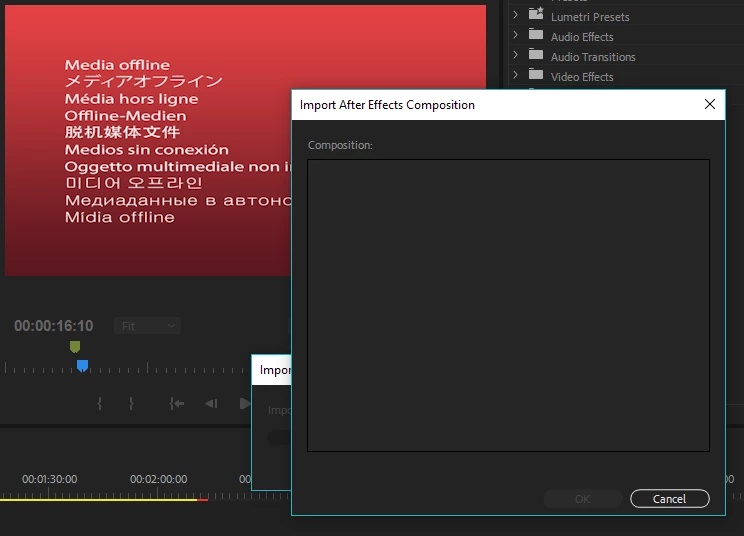The width and height of the screenshot is (744, 536).
Task: Click the Mark In button
Action: coord(99,404)
